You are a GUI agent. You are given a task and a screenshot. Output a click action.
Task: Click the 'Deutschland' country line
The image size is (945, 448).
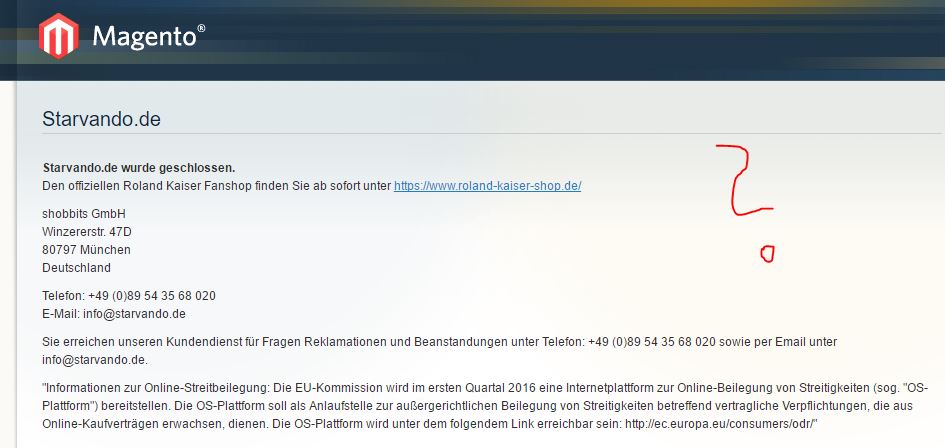tap(77, 268)
